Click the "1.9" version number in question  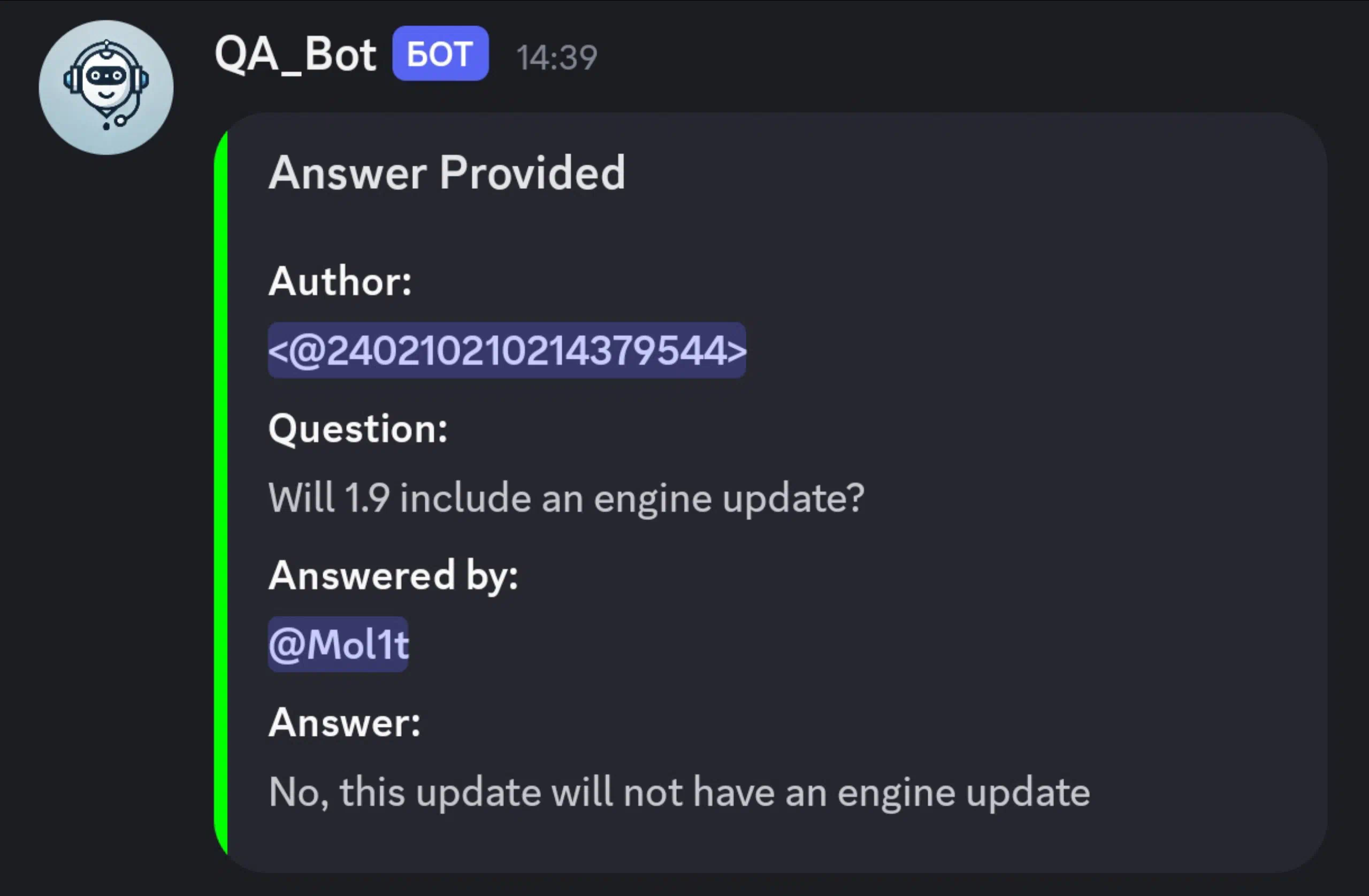(367, 498)
